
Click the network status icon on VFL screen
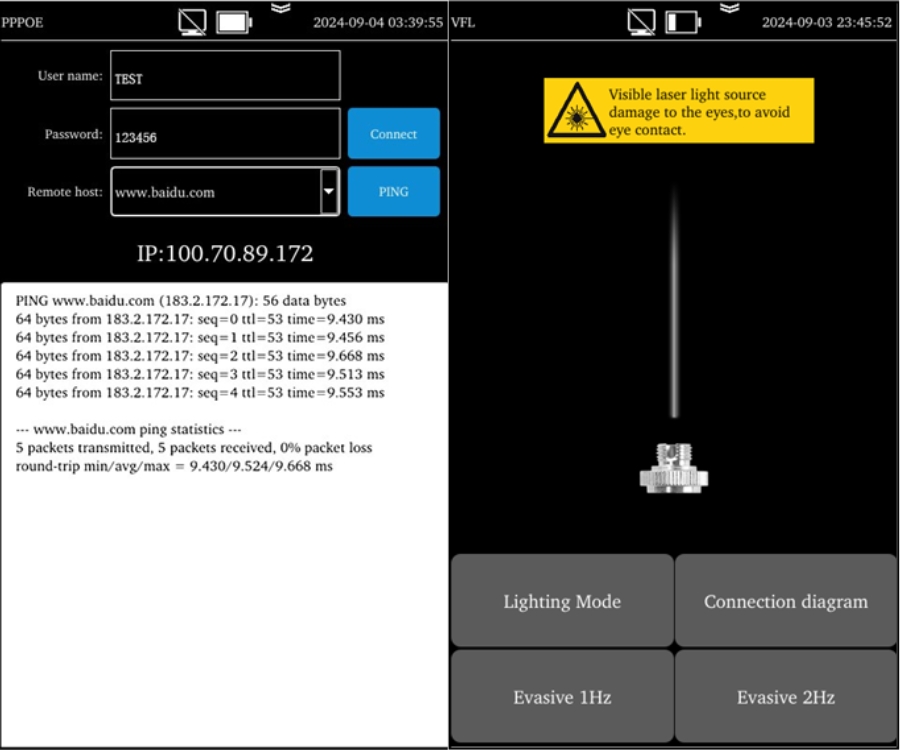tap(642, 21)
